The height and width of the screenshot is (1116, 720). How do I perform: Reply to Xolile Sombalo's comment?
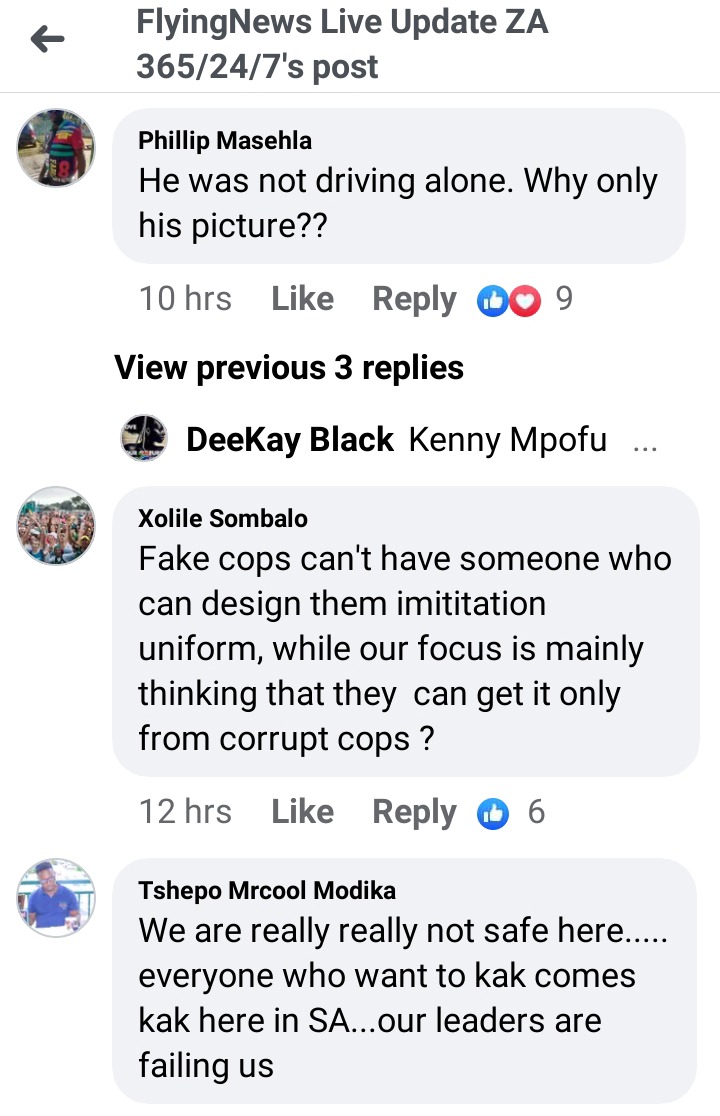(414, 812)
